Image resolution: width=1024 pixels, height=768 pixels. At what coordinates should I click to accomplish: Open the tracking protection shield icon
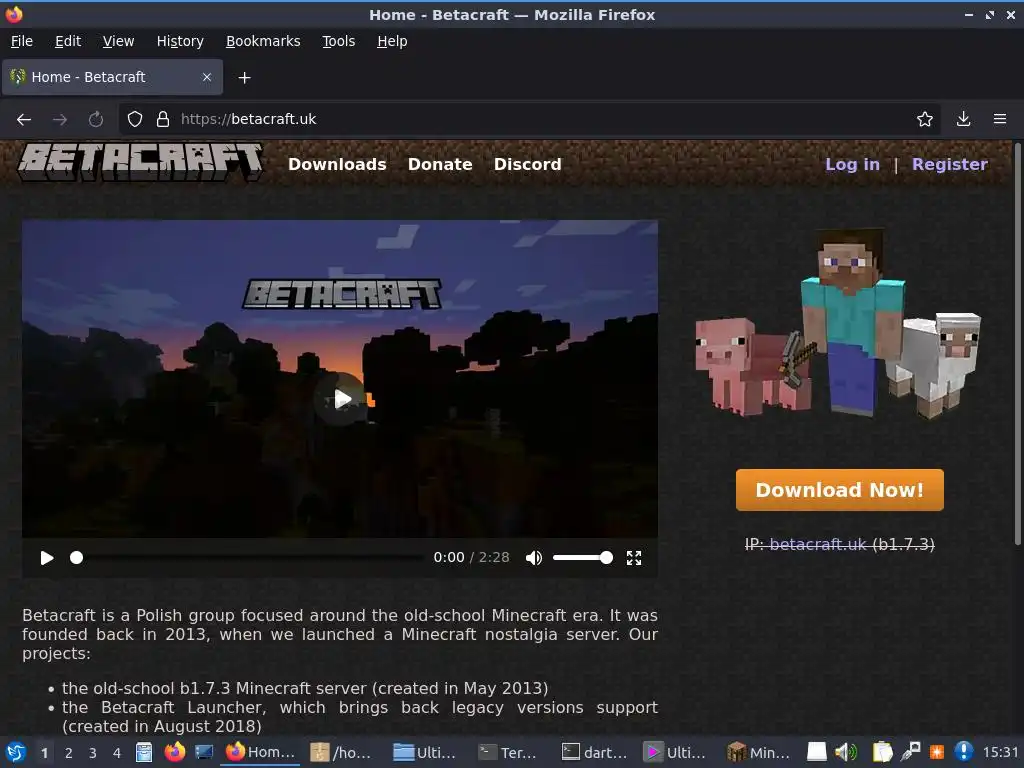[135, 119]
